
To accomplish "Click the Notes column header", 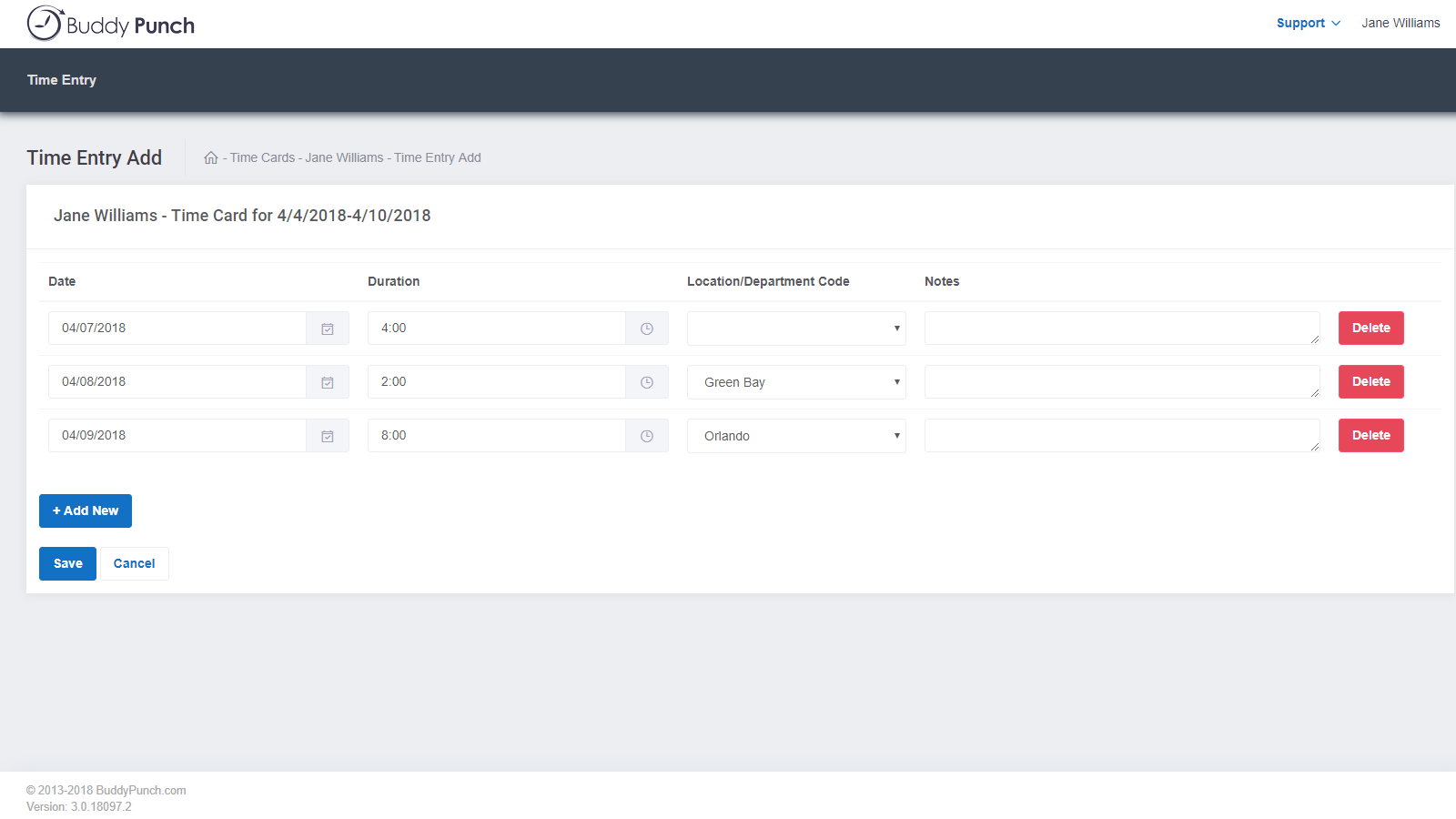I will [942, 281].
